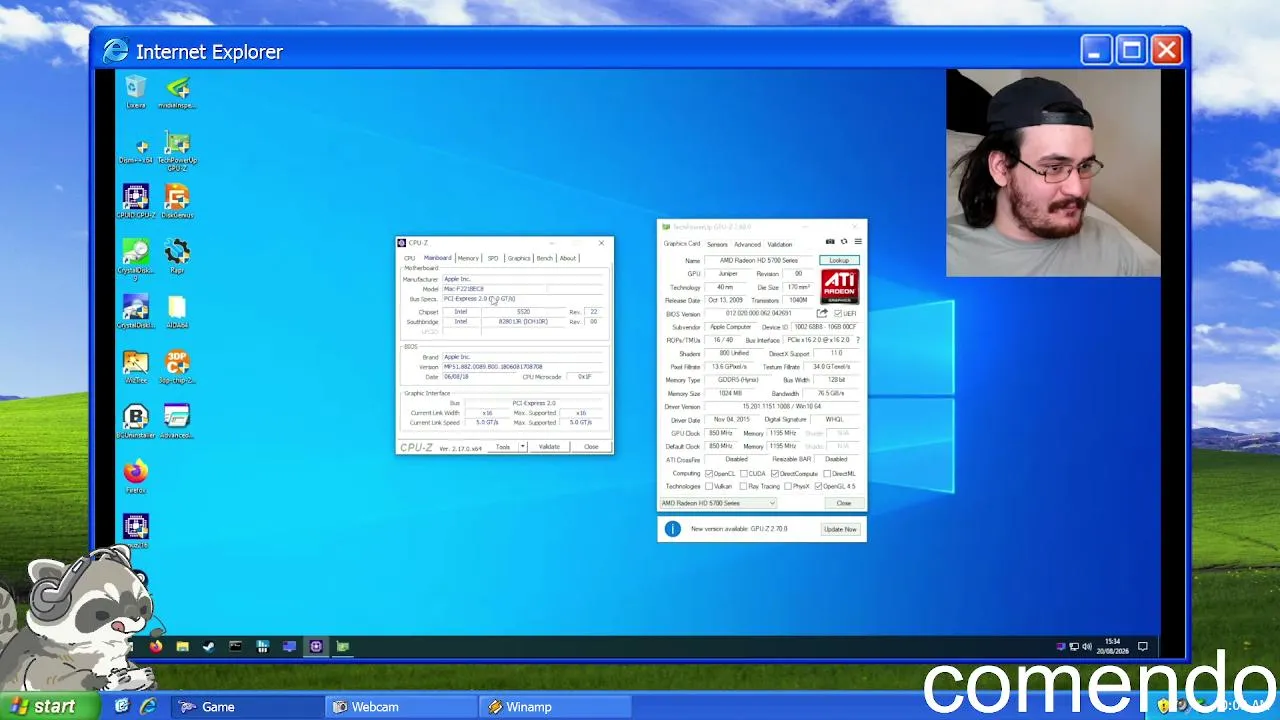This screenshot has height=720, width=1280.
Task: Switch to the Winamp taskbar button
Action: click(x=557, y=707)
